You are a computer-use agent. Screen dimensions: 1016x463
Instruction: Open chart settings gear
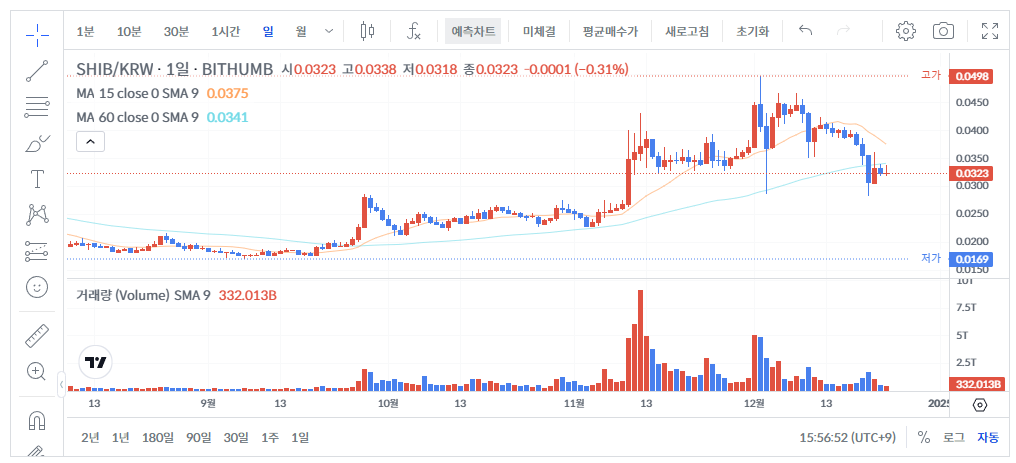click(905, 31)
